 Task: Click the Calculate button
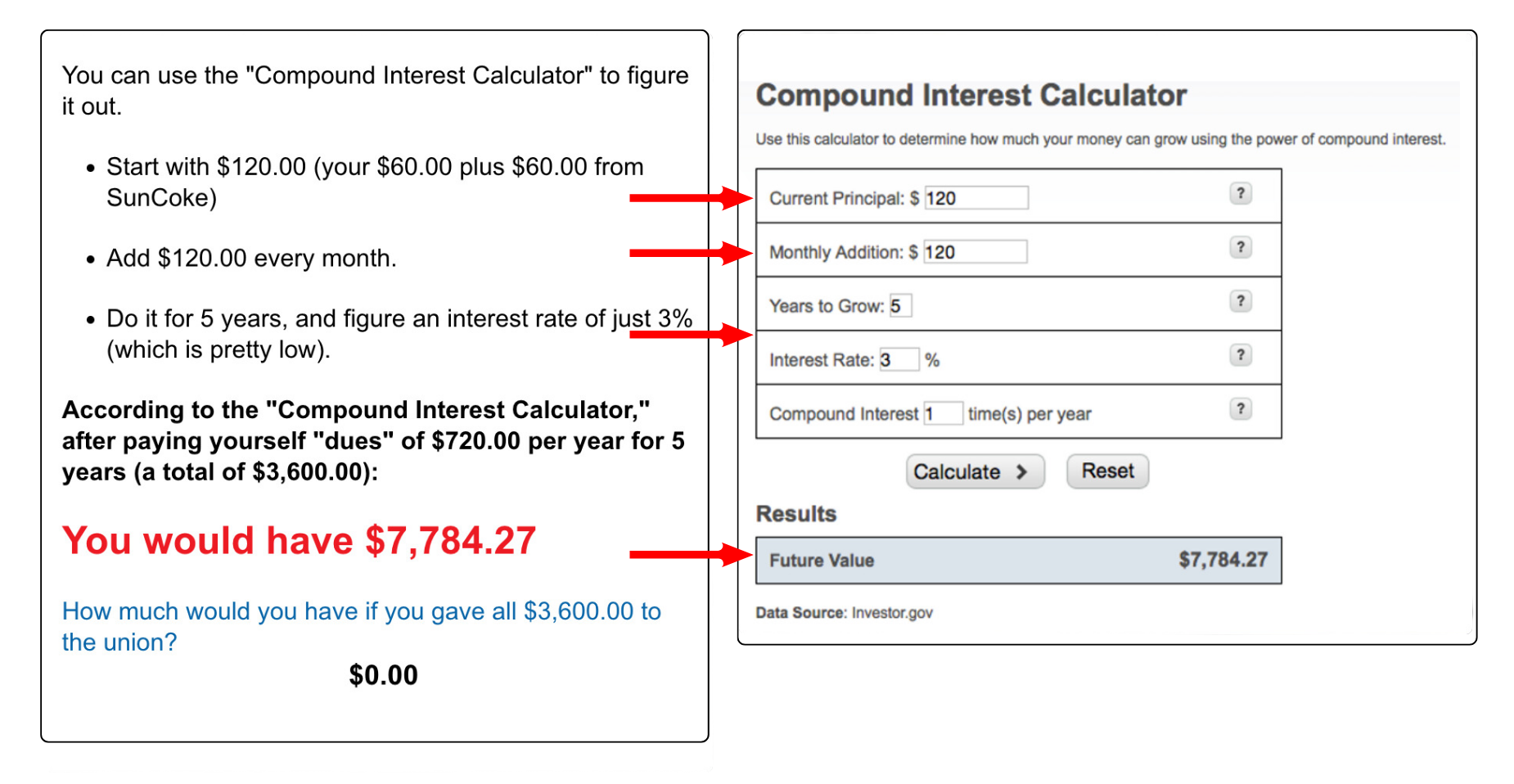(x=975, y=472)
